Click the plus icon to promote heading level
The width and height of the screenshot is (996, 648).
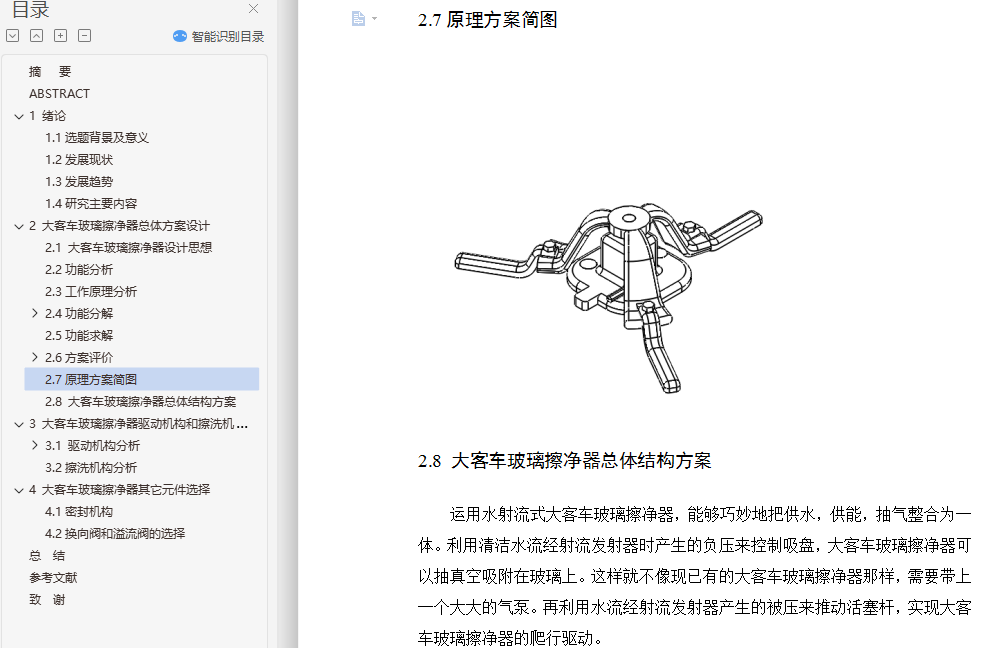60,36
